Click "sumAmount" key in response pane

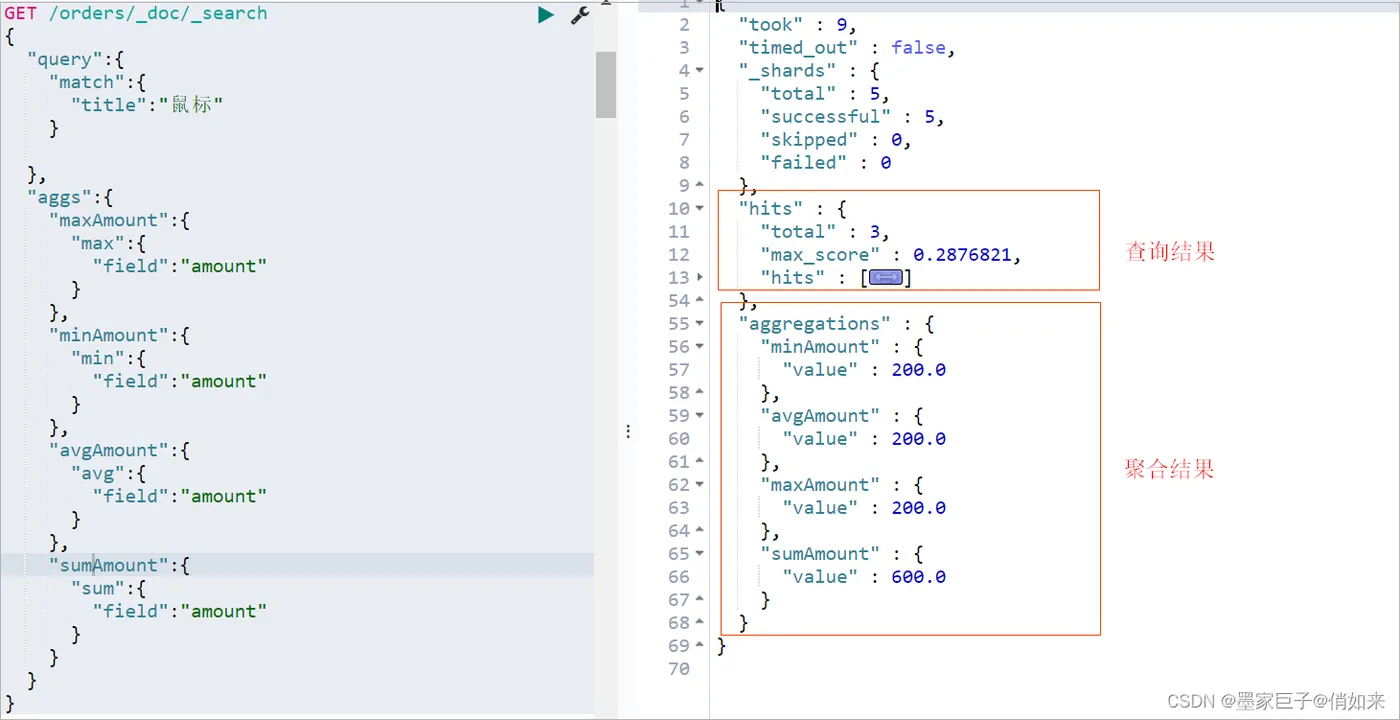(820, 553)
